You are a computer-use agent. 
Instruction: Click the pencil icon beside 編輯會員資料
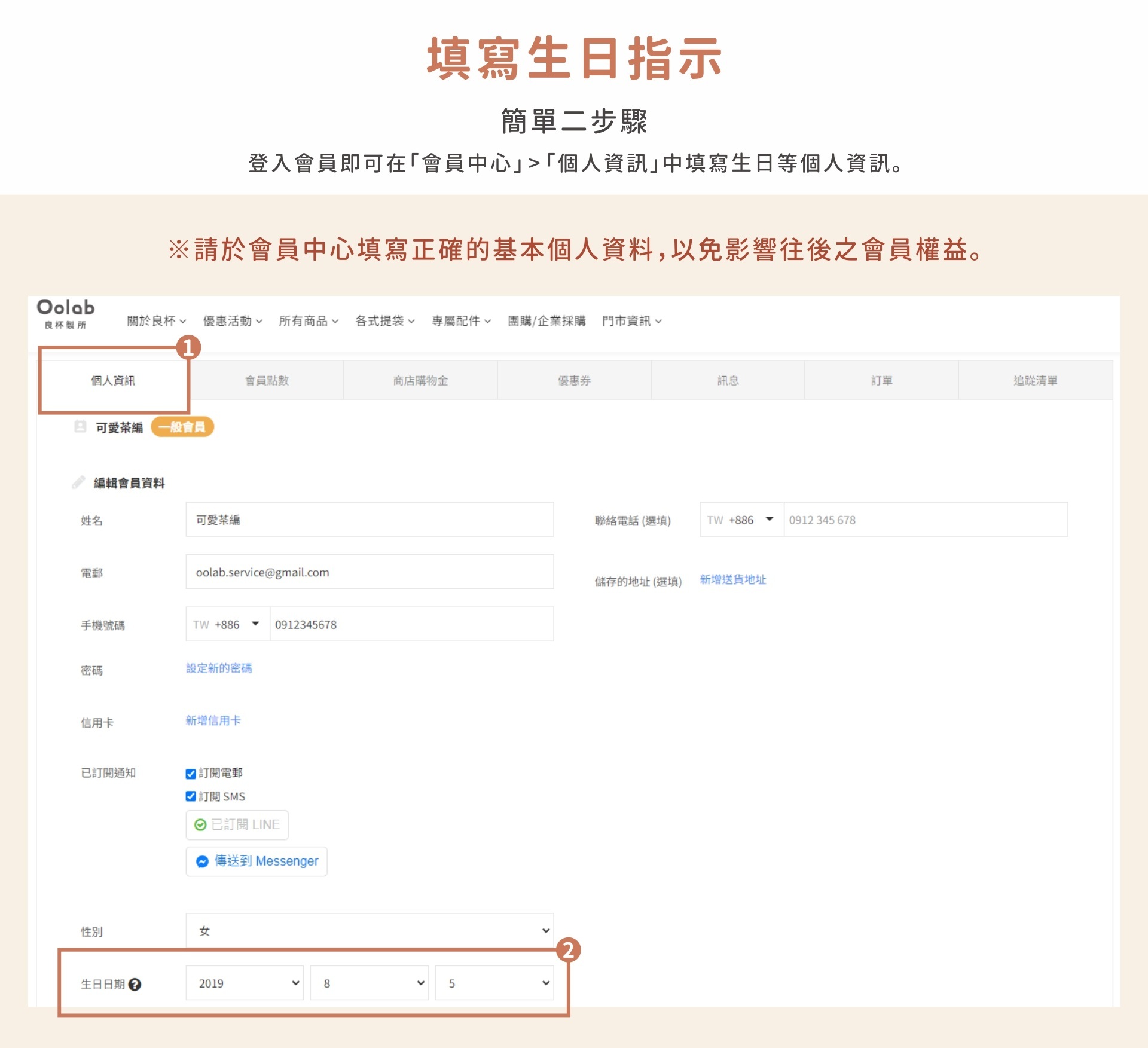click(x=78, y=482)
